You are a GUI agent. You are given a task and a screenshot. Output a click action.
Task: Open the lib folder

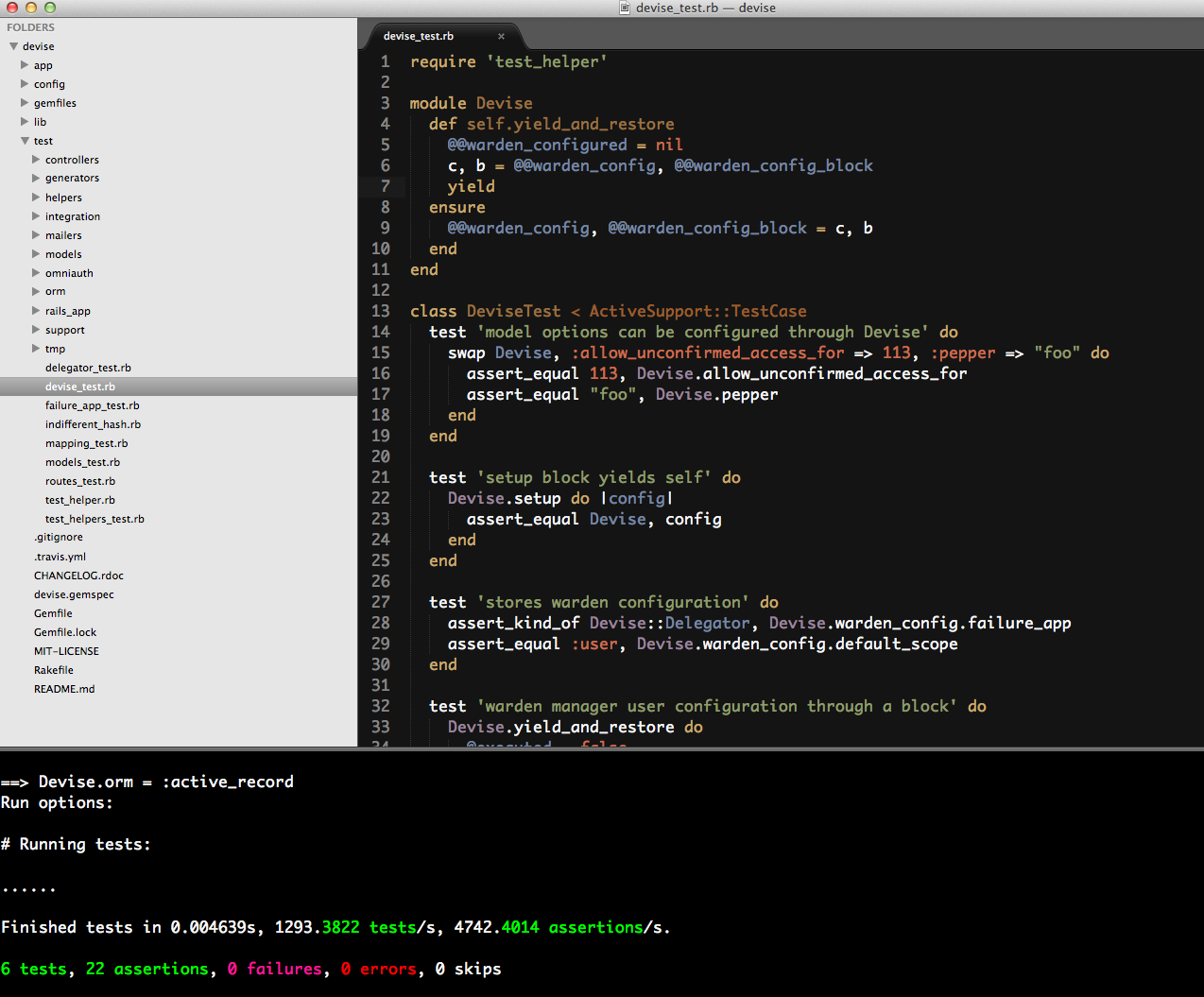point(40,122)
